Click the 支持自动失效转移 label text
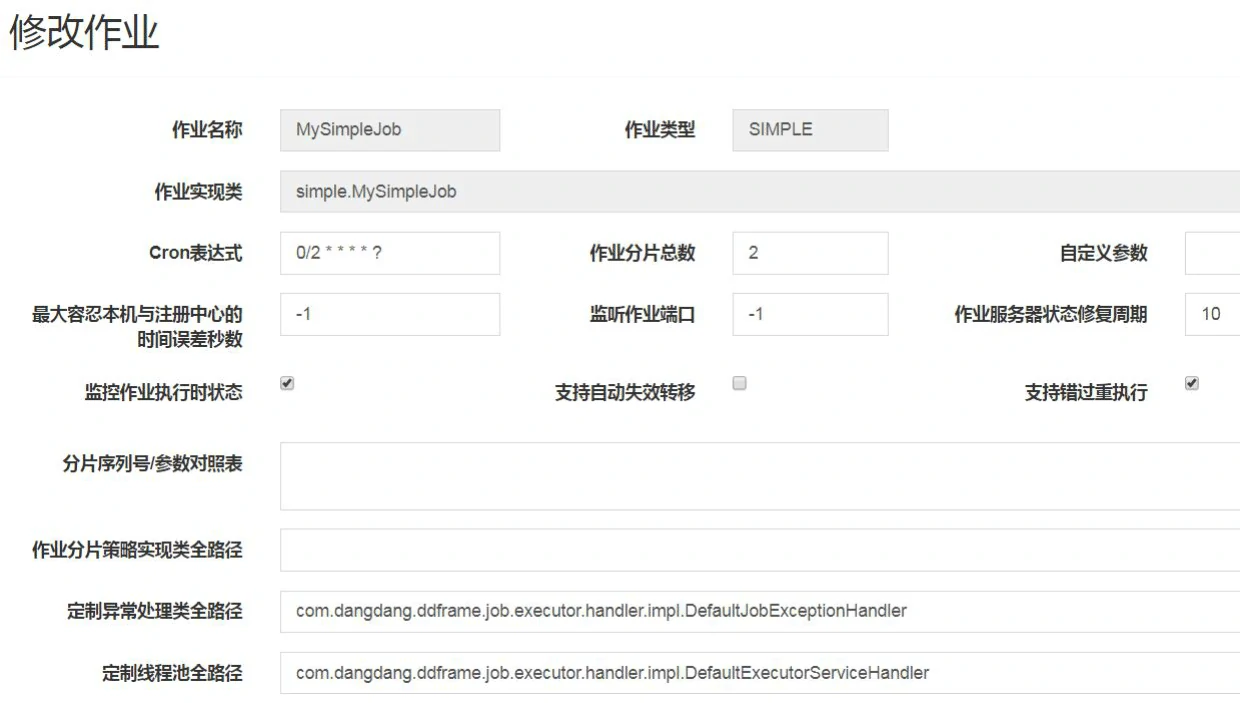The height and width of the screenshot is (703, 1240). [625, 393]
